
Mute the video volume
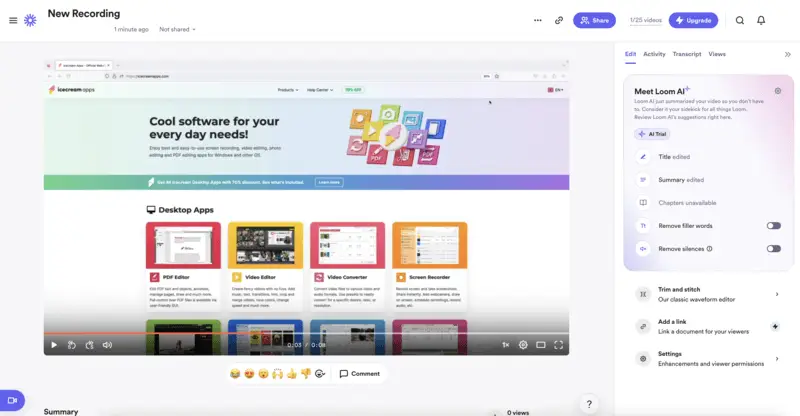pyautogui.click(x=107, y=345)
